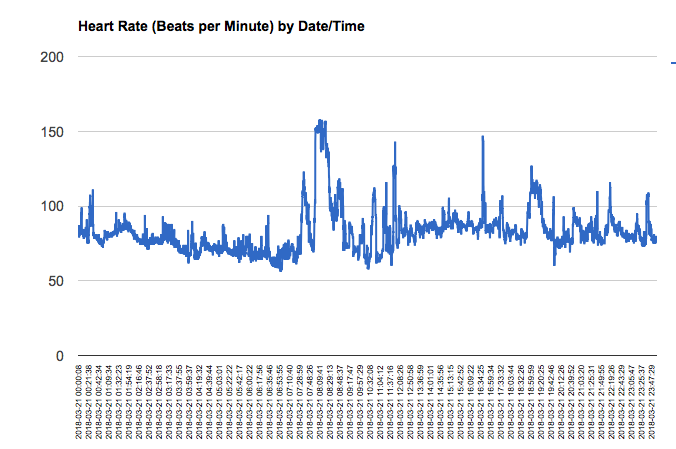Click the early-morning peak at chart's left edge
The height and width of the screenshot is (449, 676).
pyautogui.click(x=92, y=191)
